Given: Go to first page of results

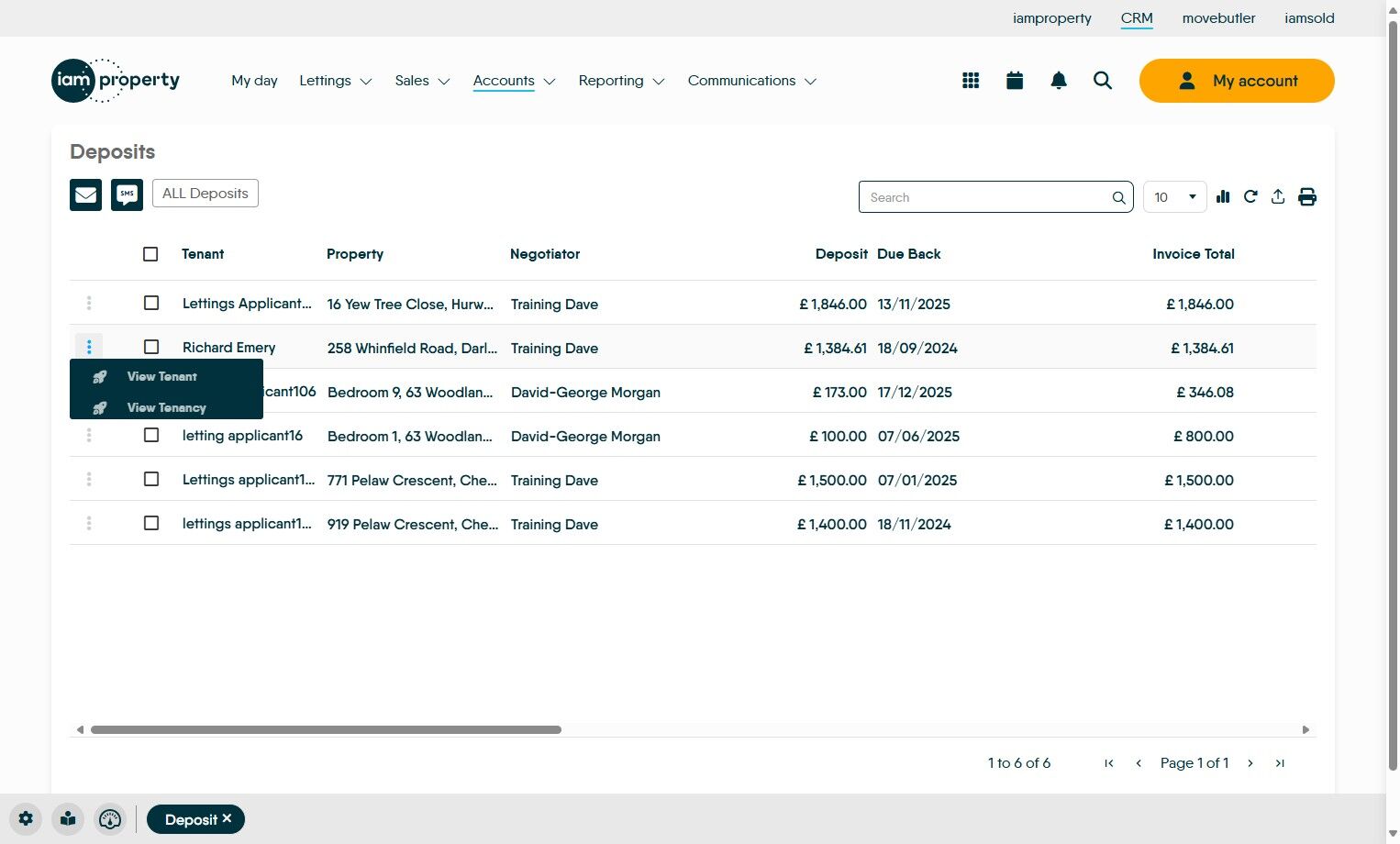Looking at the screenshot, I should 1109,763.
